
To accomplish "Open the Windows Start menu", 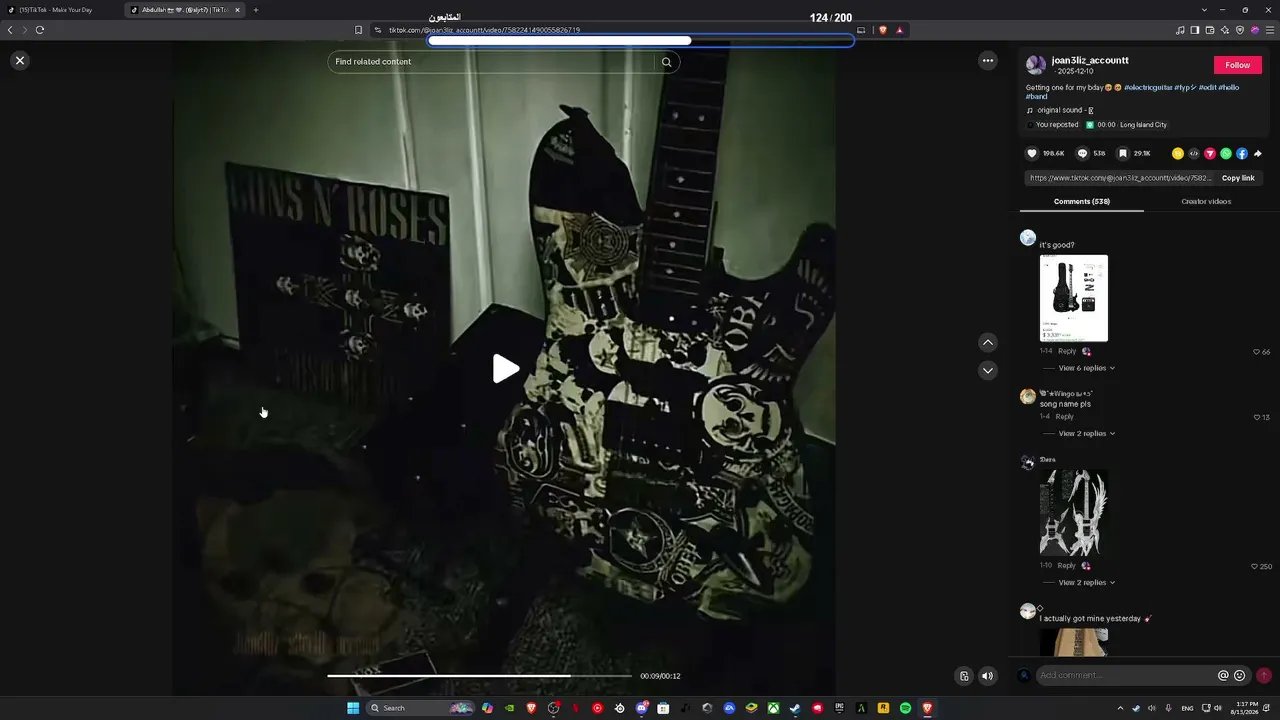I will [x=353, y=708].
